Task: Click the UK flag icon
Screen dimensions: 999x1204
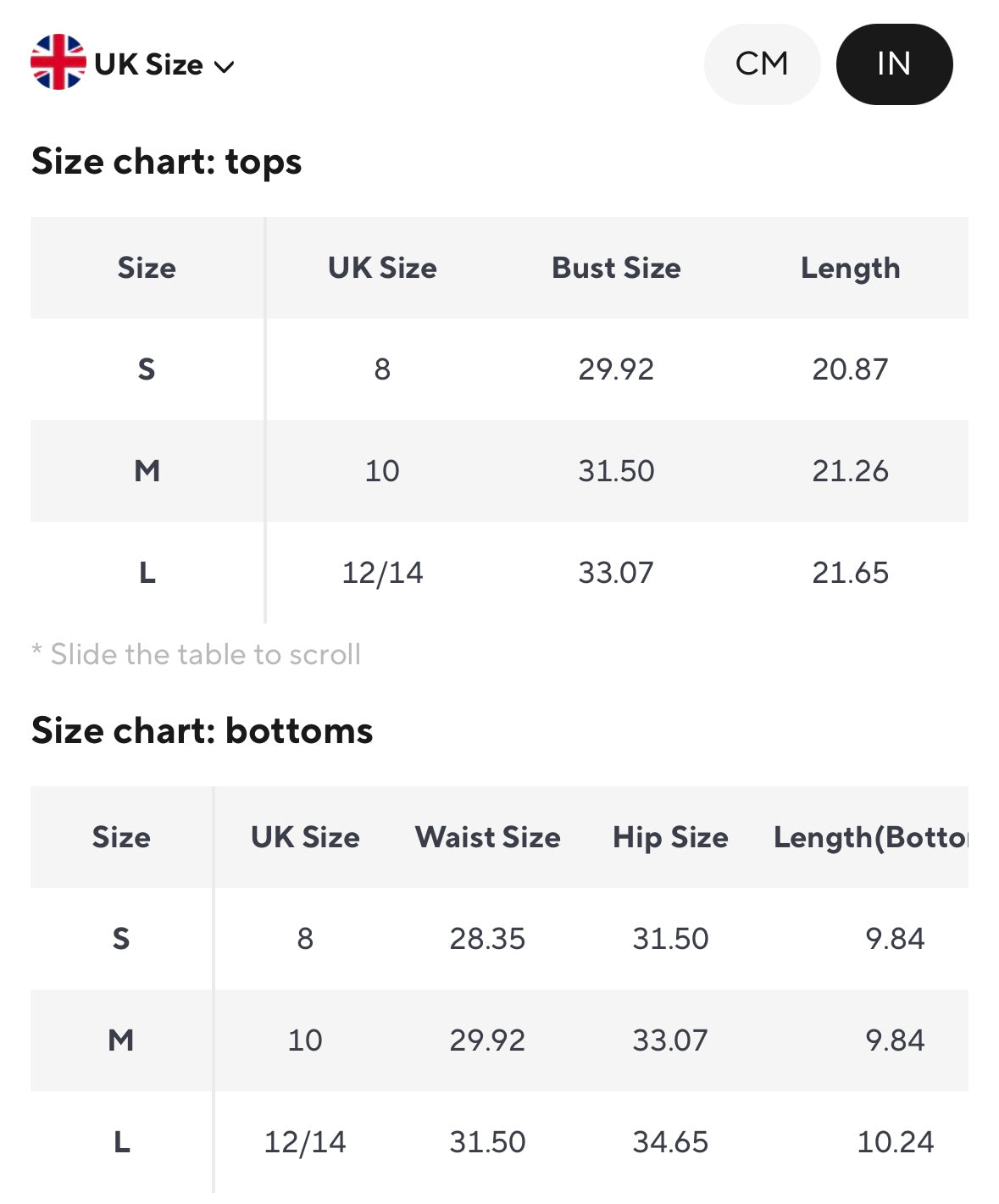Action: [x=58, y=63]
